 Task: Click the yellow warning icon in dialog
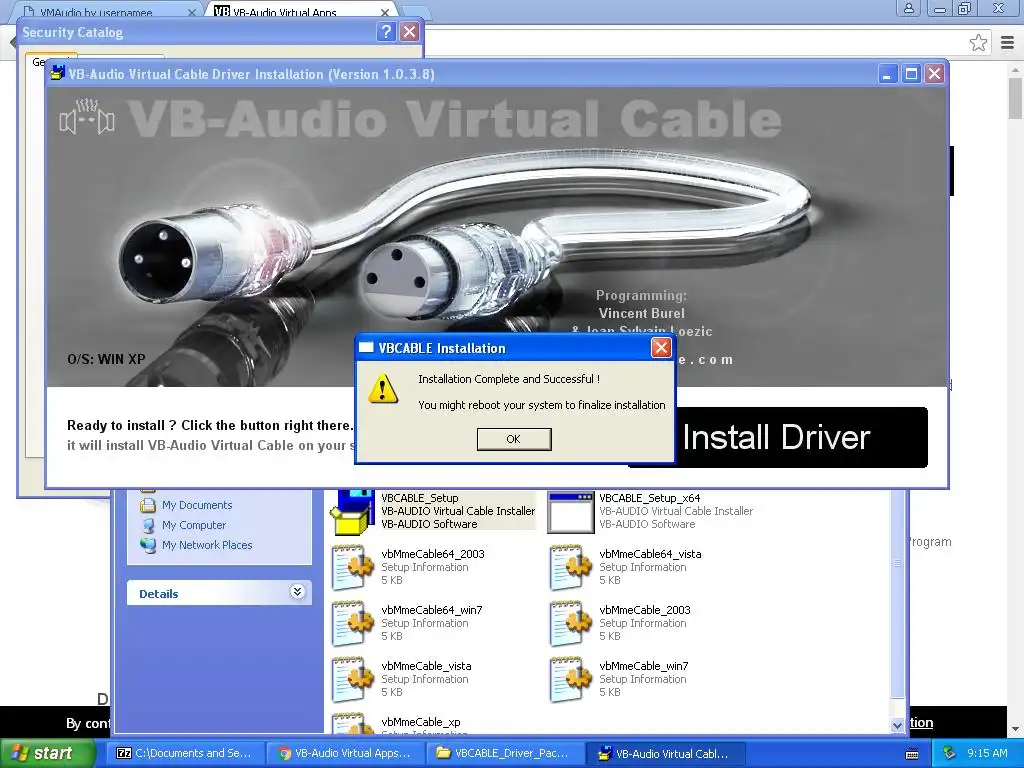383,389
